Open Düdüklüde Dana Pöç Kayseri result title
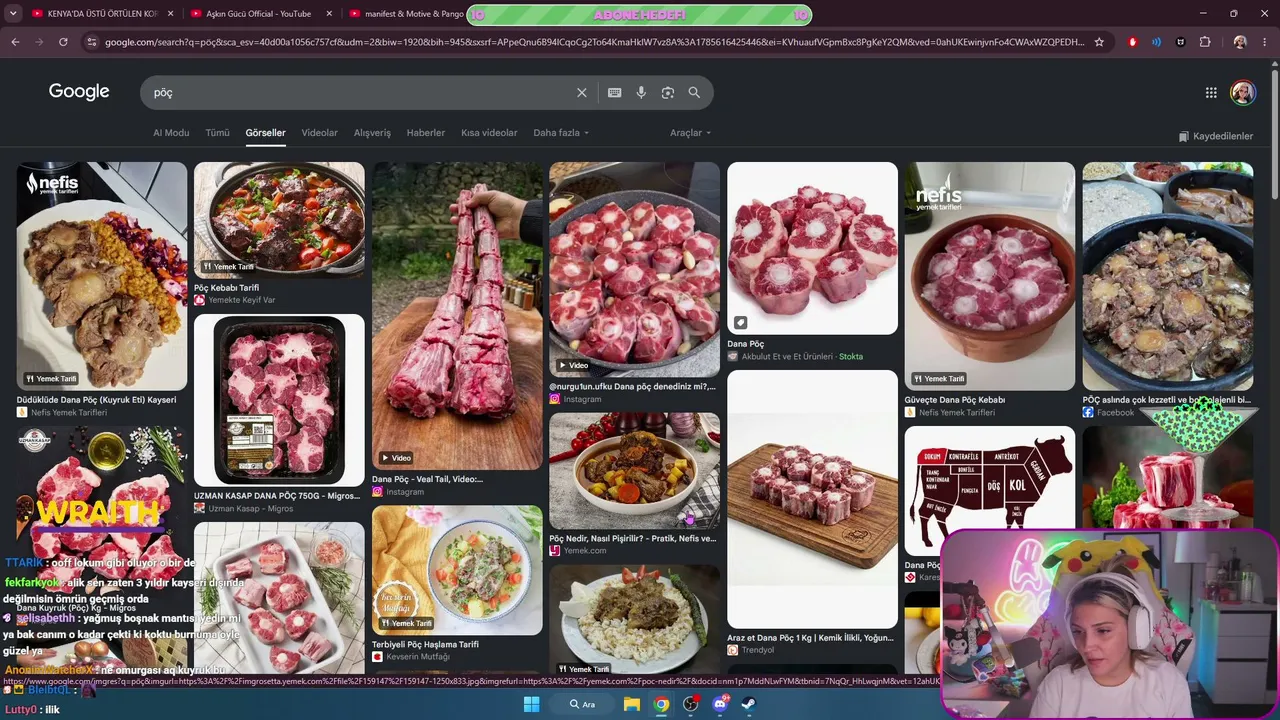Screen dimensions: 1280x720 point(97,400)
